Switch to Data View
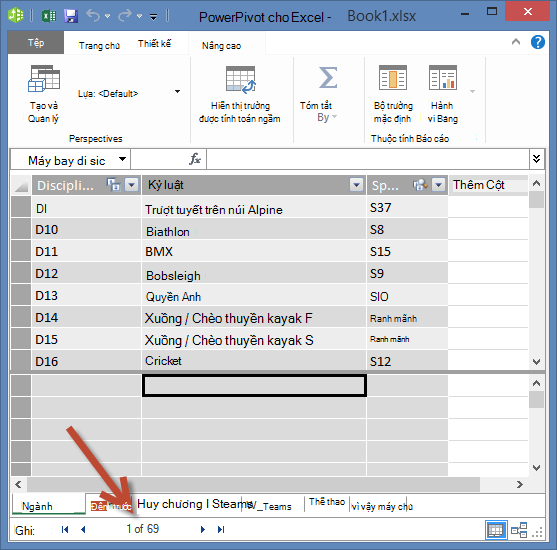Viewport: 557px width, 550px height. coord(496,530)
